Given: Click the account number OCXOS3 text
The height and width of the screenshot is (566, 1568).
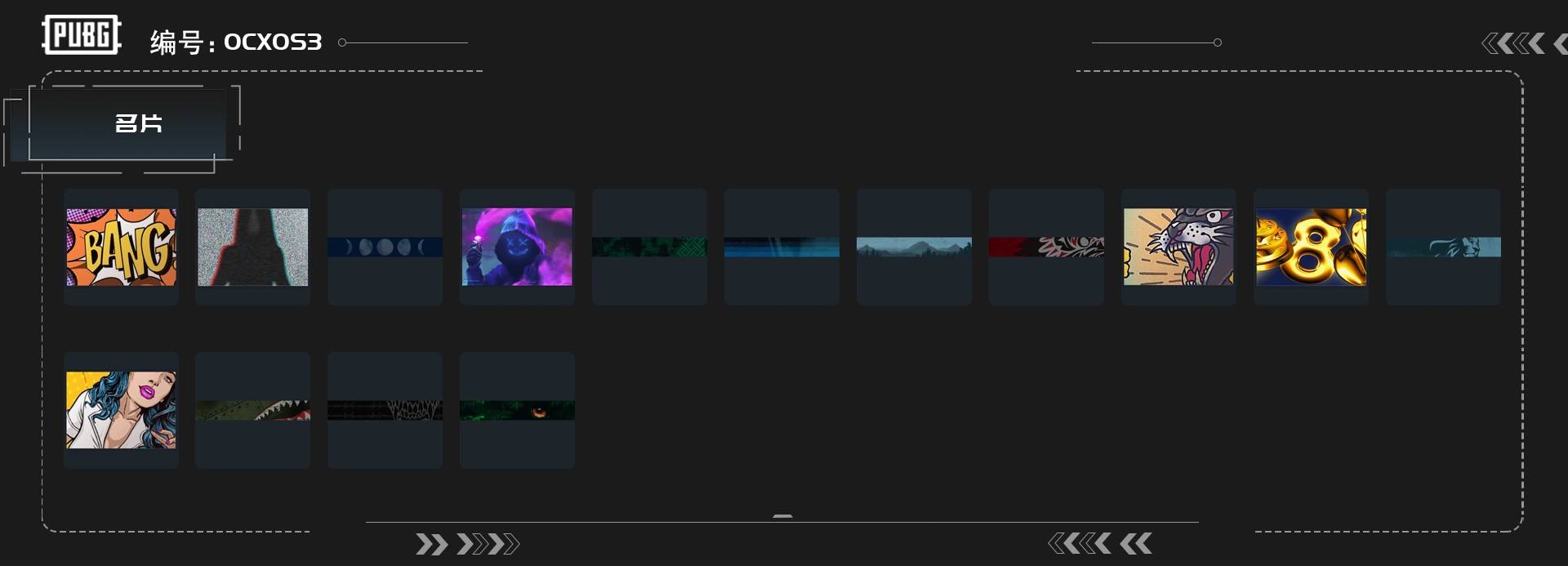Looking at the screenshot, I should [273, 42].
